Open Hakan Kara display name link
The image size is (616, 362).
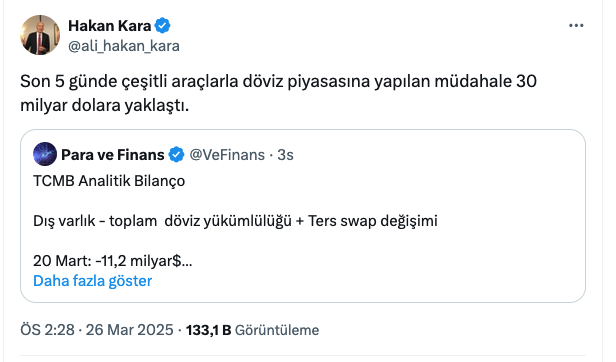110,26
